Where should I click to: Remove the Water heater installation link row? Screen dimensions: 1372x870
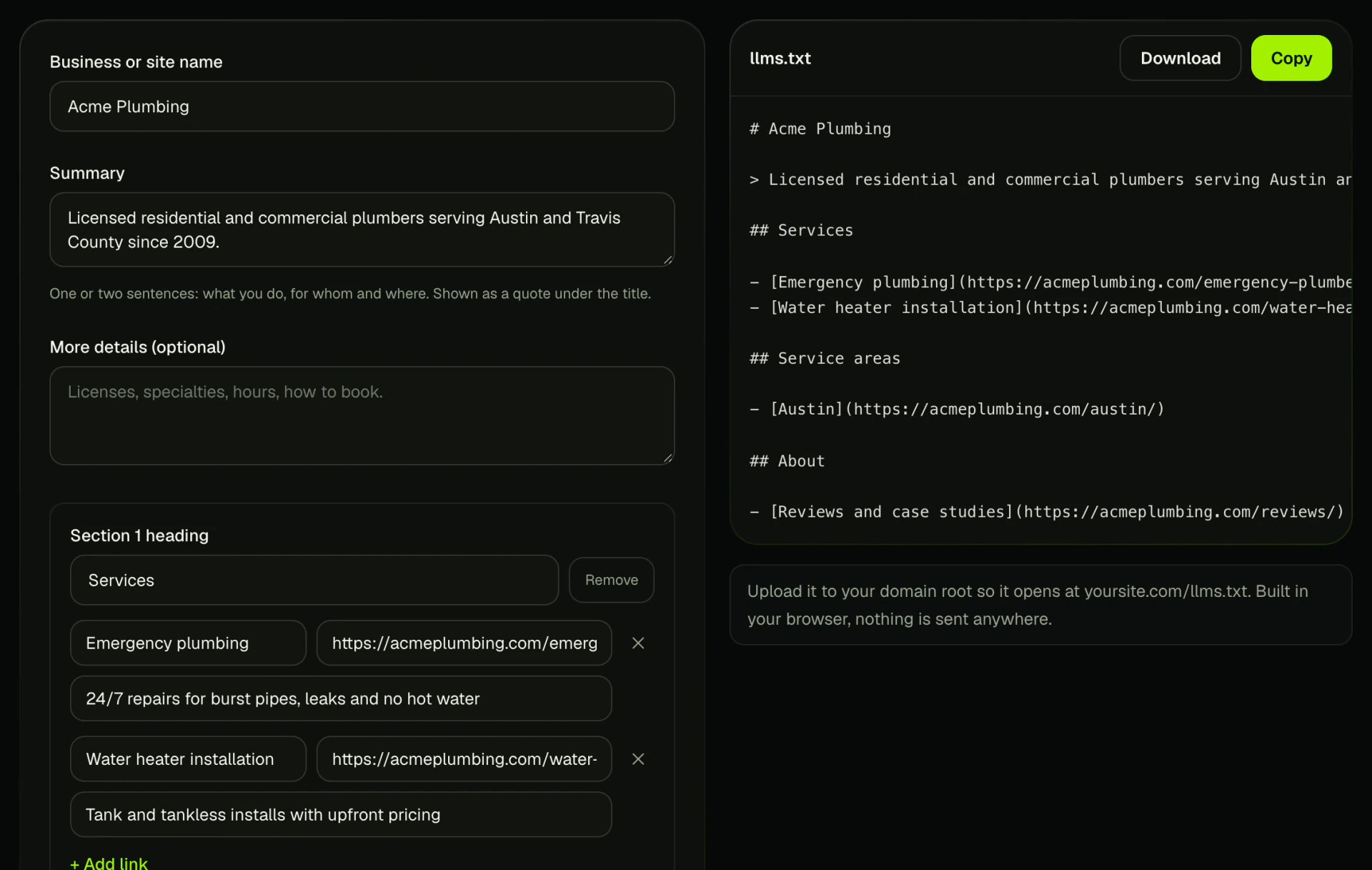point(638,759)
